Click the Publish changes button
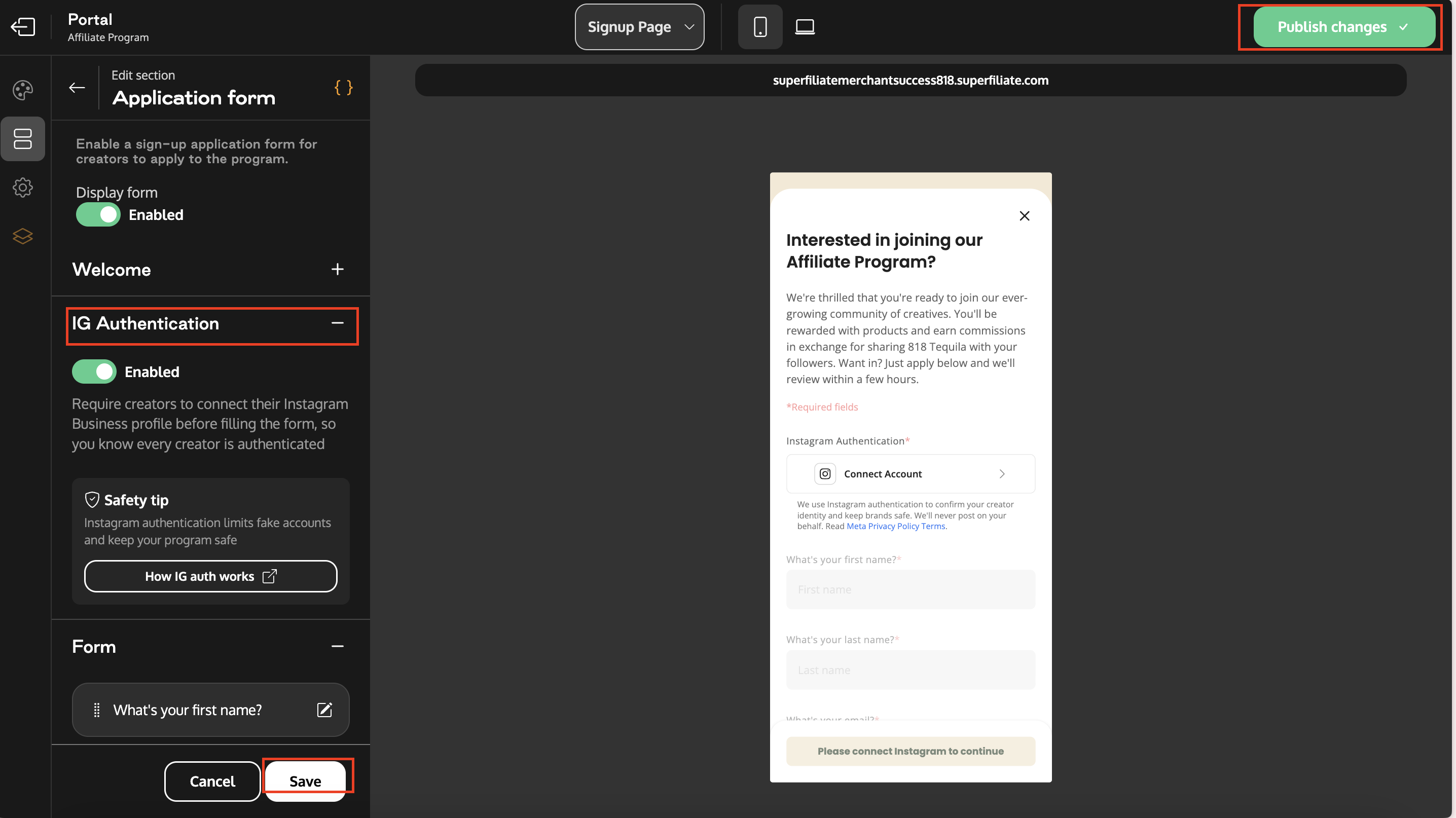Viewport: 1456px width, 818px height. click(x=1344, y=26)
